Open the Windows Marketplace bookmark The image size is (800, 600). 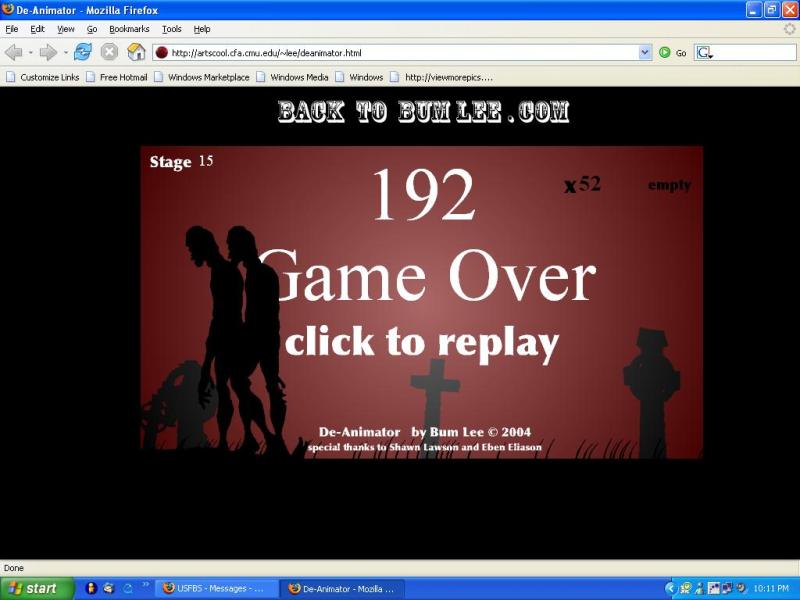point(202,78)
